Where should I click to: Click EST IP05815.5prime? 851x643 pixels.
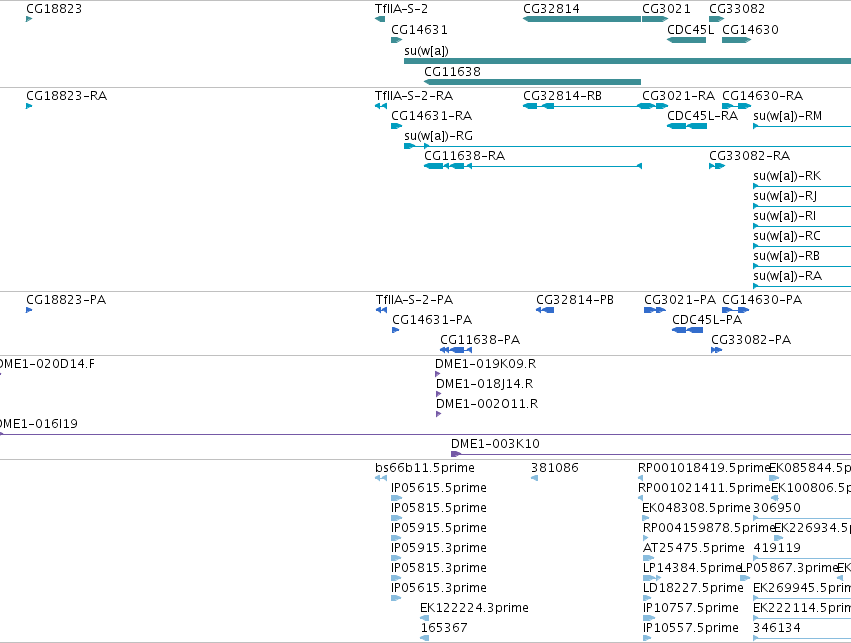439,508
